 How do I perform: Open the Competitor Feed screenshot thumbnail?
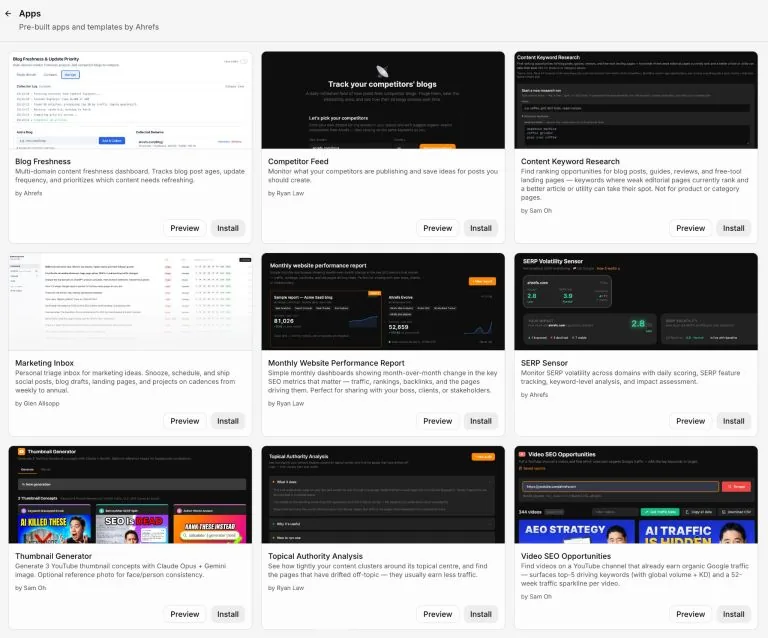point(383,100)
